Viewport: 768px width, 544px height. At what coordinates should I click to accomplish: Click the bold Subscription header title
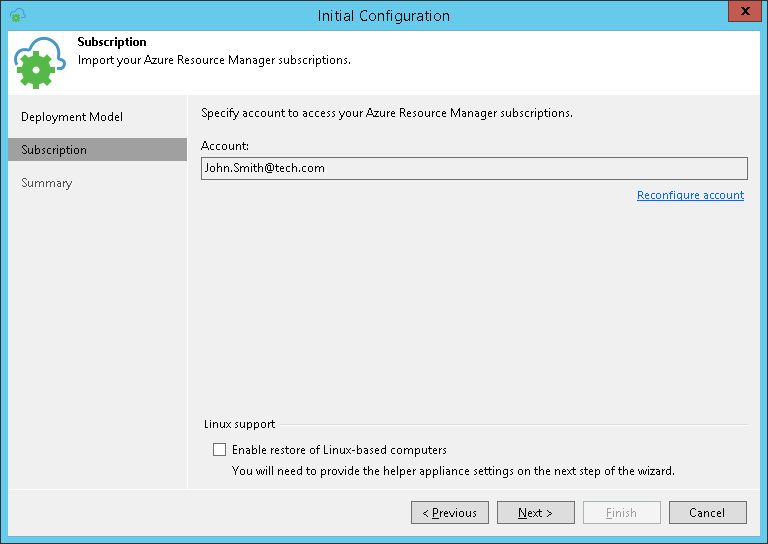(112, 42)
